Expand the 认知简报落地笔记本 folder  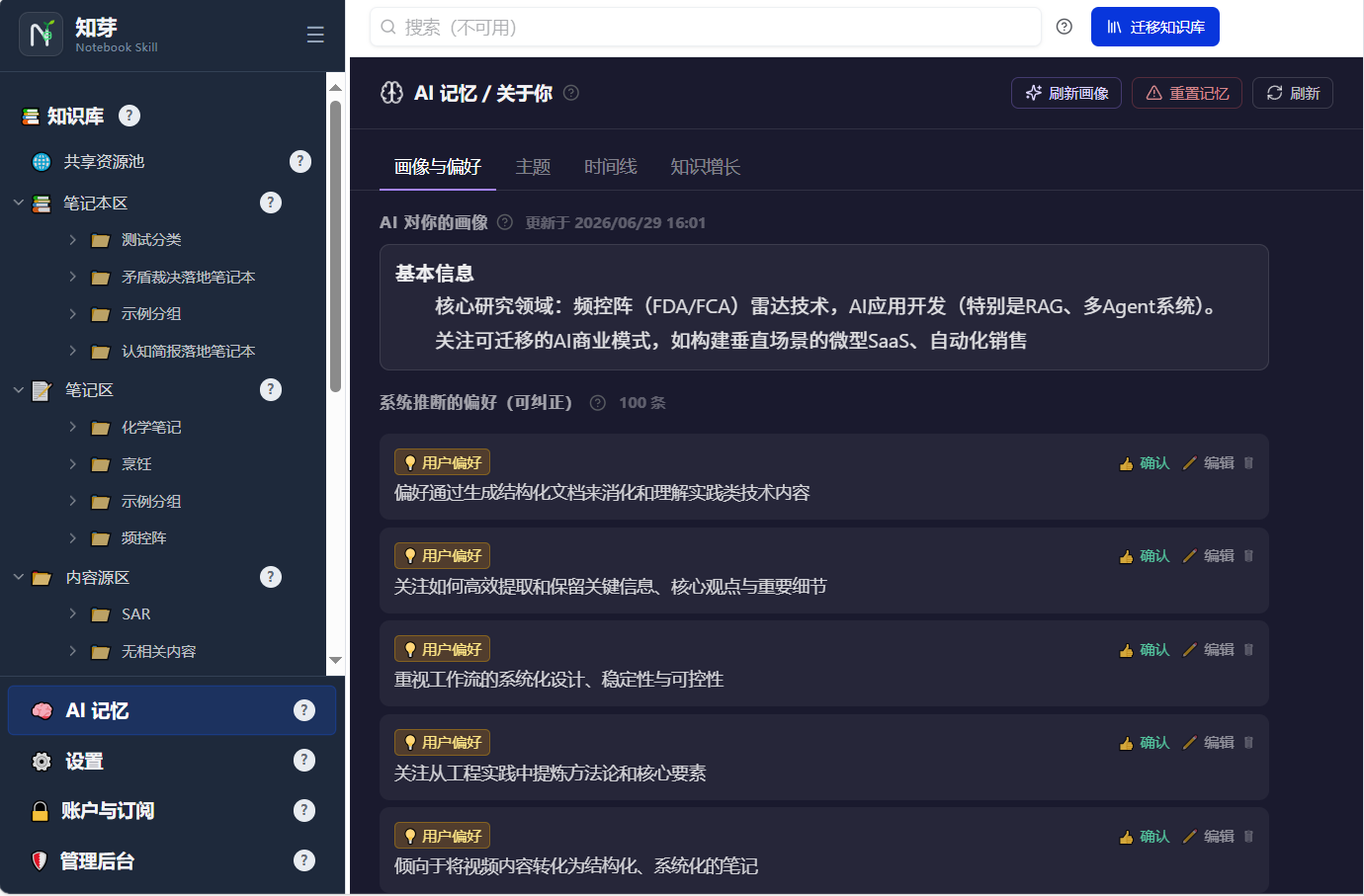click(72, 351)
